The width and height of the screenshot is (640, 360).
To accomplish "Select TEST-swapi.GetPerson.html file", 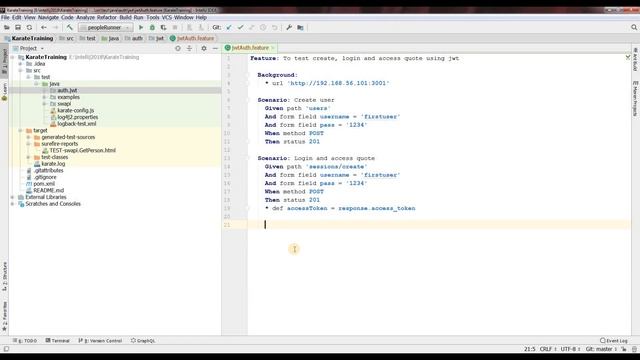I will pos(82,151).
